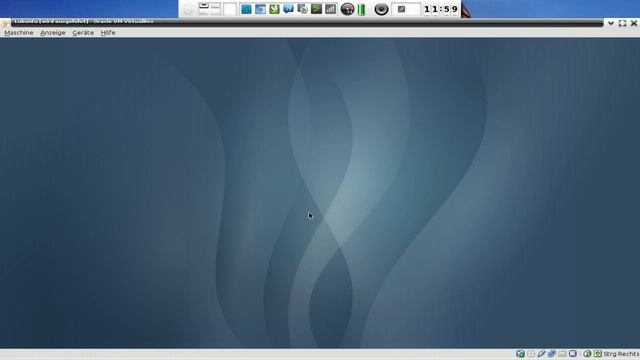Click the mouse integration indicator icon

587,354
